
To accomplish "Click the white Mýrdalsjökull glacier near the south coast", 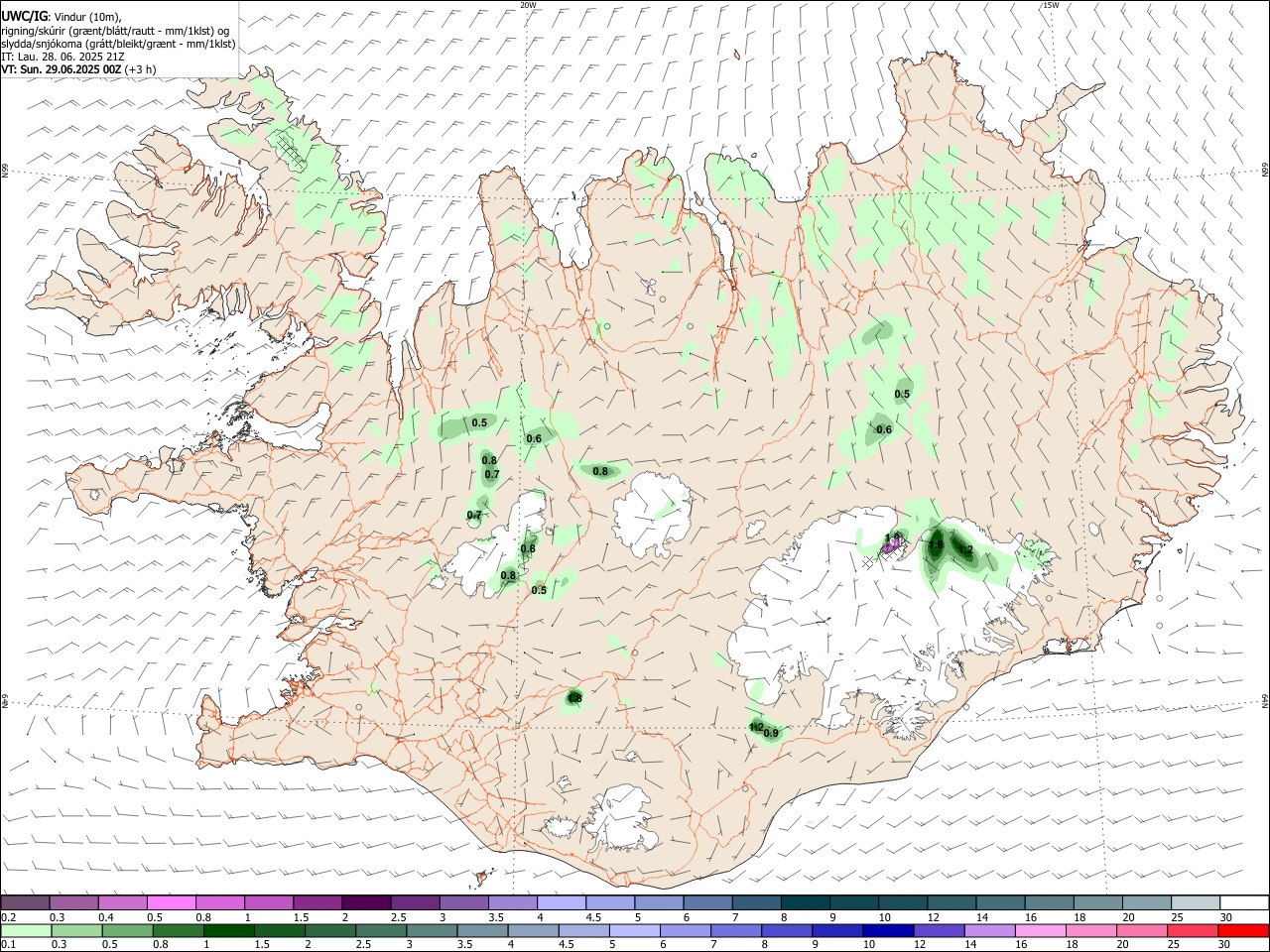I will tap(623, 819).
